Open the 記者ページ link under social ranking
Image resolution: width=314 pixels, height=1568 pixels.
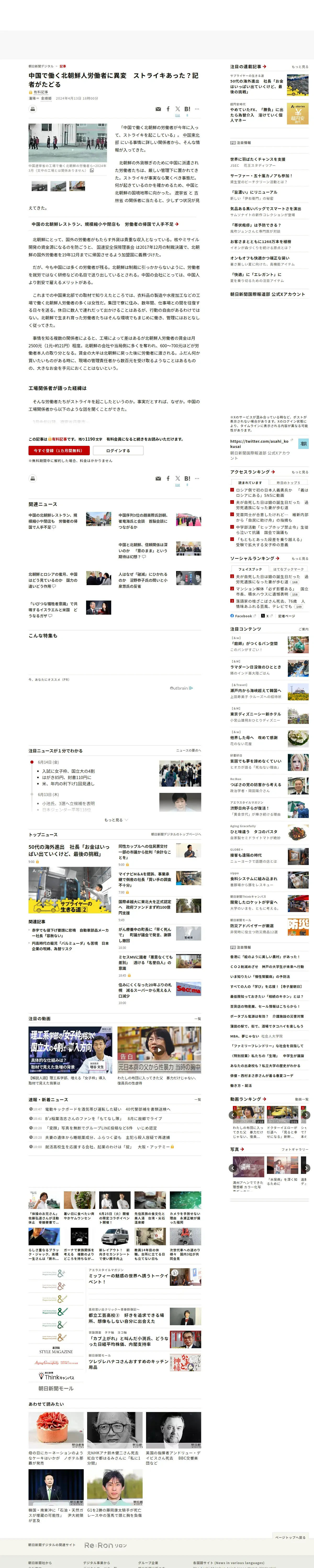tap(287, 616)
